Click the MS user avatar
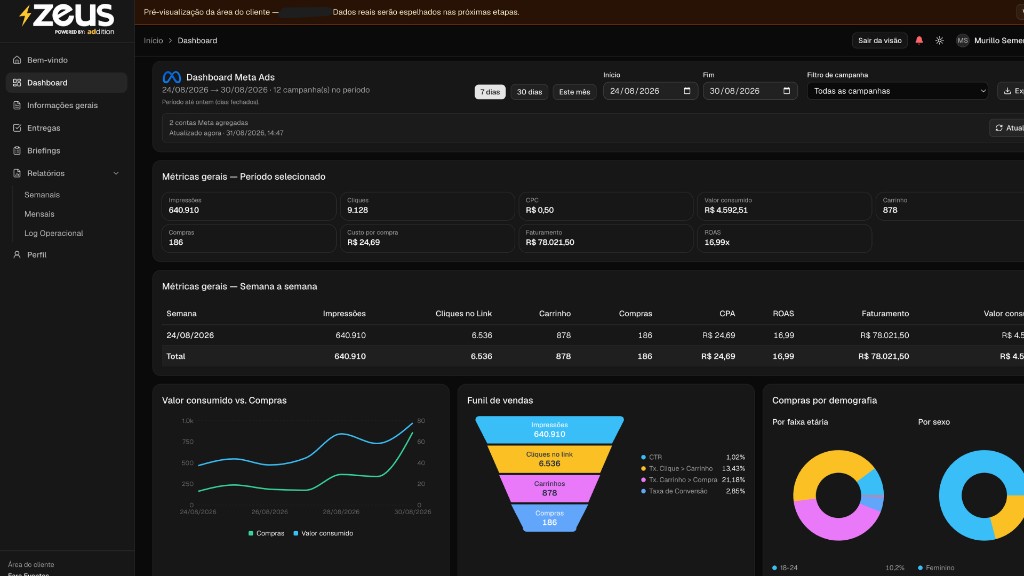The width and height of the screenshot is (1024, 576). [962, 40]
